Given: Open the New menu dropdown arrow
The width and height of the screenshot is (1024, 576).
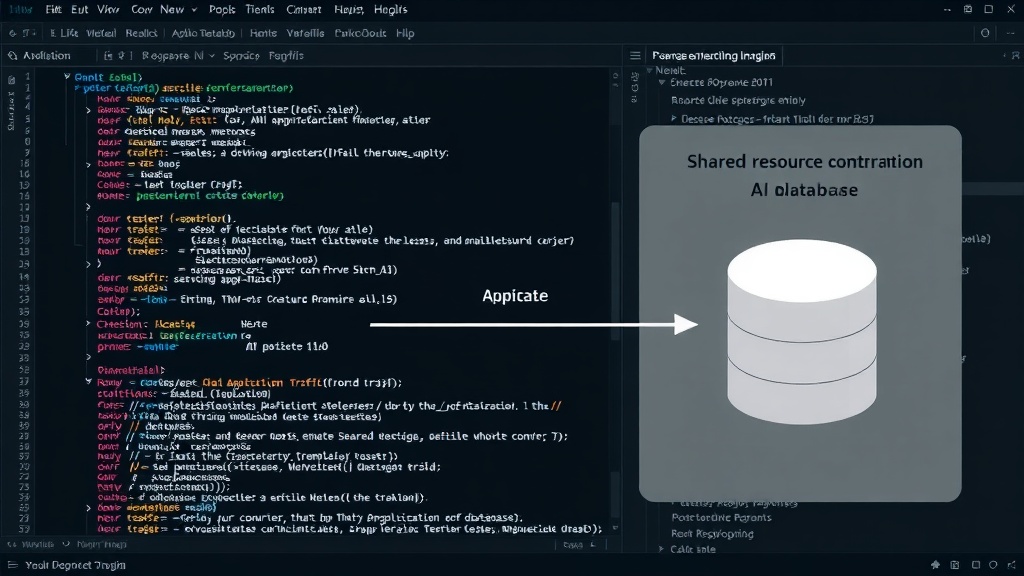Looking at the screenshot, I should pyautogui.click(x=194, y=10).
